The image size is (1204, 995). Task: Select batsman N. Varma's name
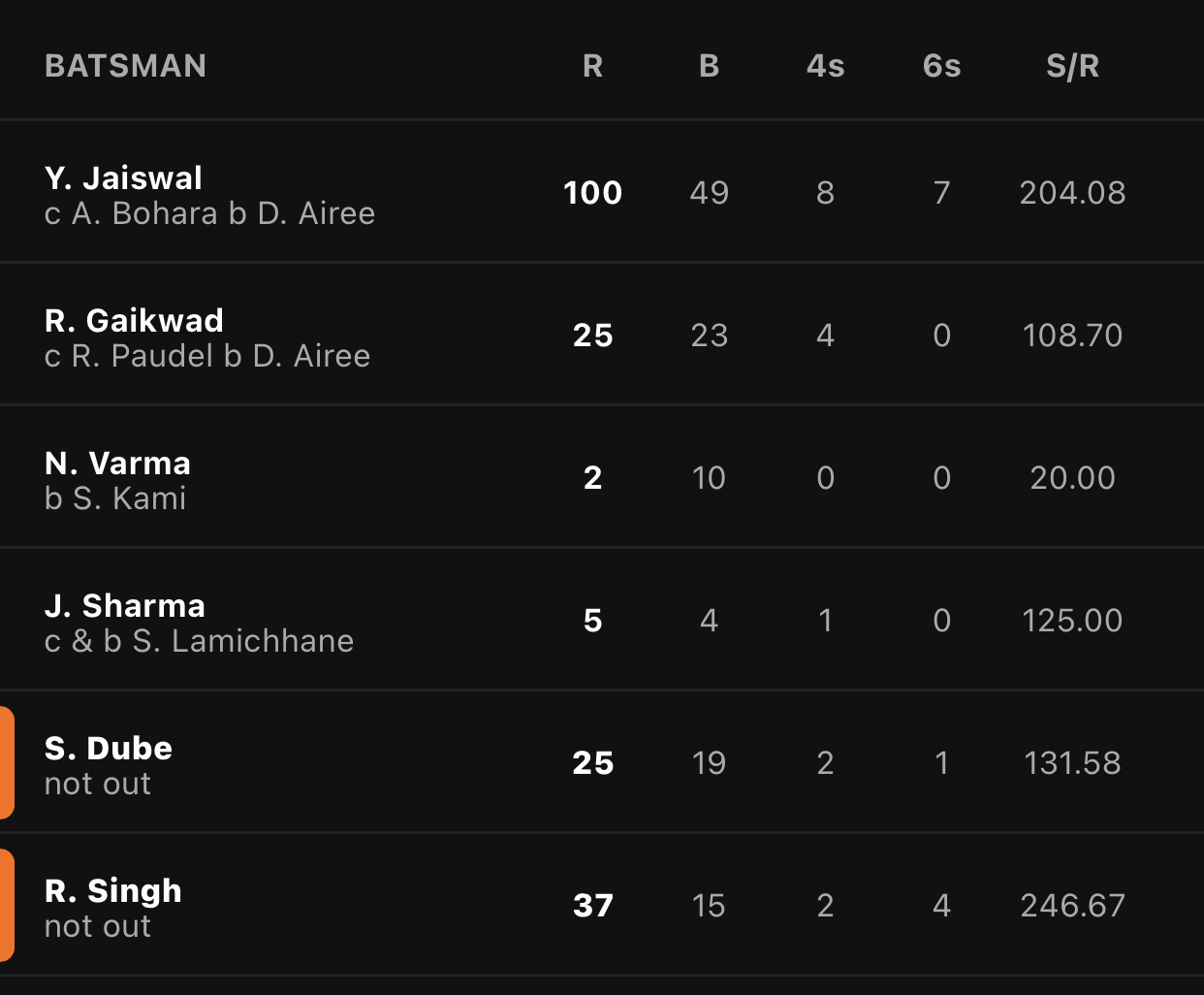pyautogui.click(x=117, y=463)
